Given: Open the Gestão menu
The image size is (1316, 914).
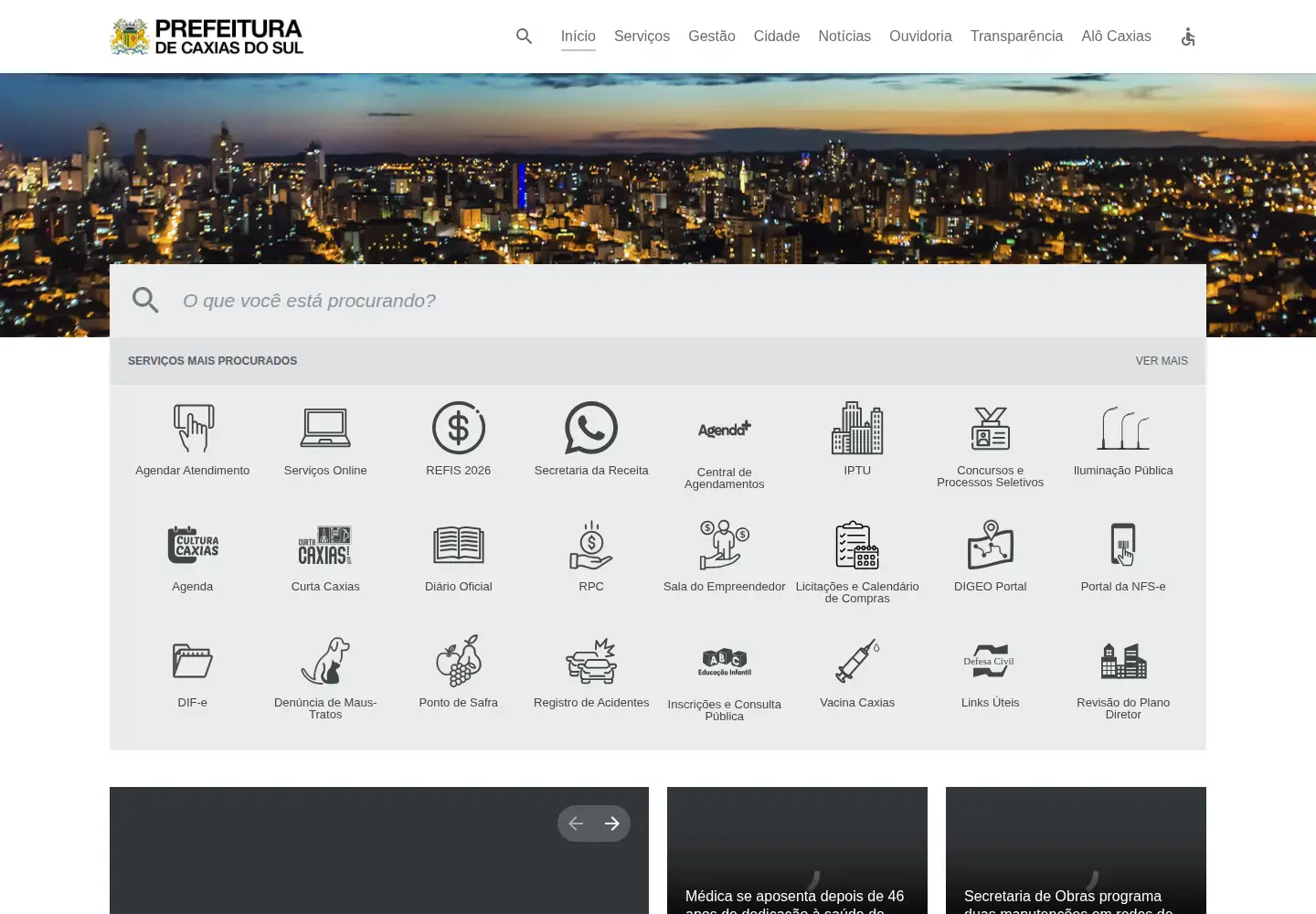Looking at the screenshot, I should coord(712,37).
